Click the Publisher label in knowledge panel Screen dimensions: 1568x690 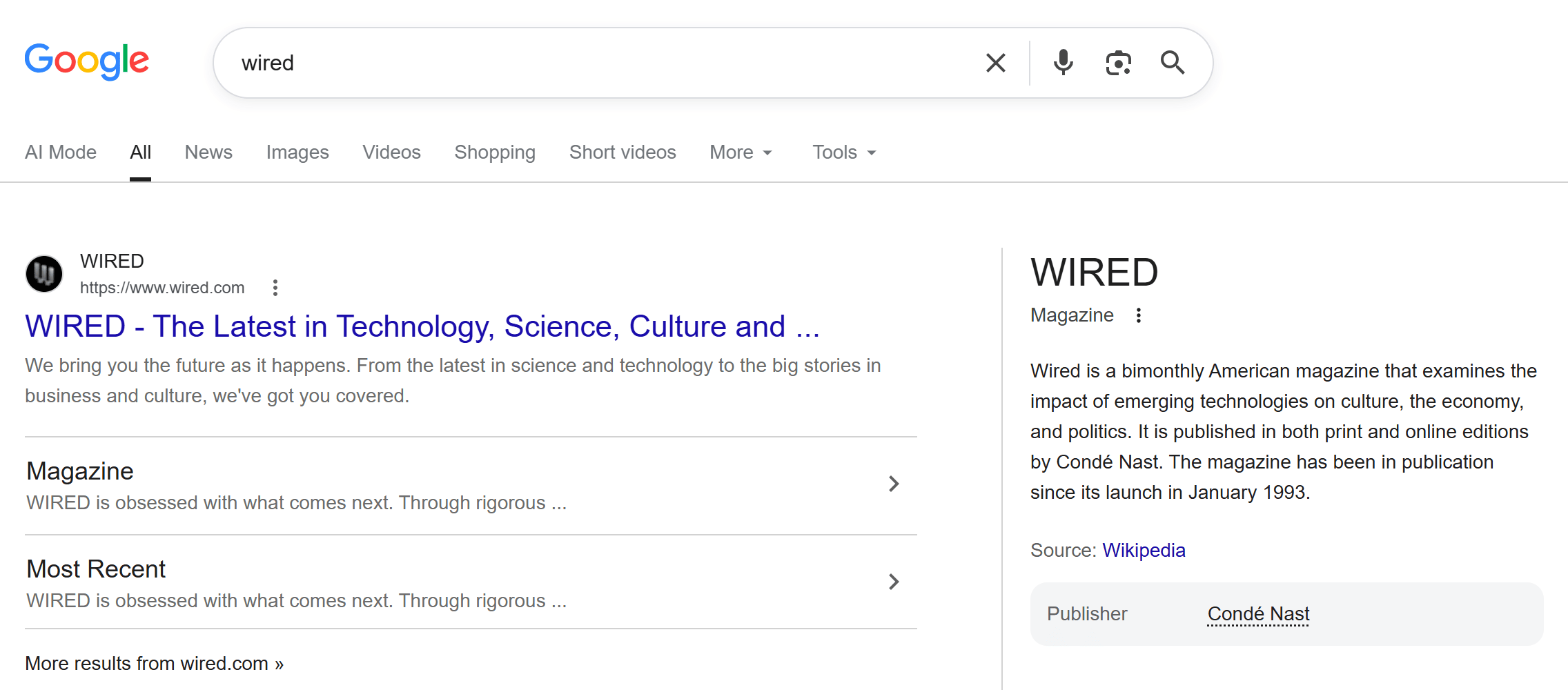1087,614
